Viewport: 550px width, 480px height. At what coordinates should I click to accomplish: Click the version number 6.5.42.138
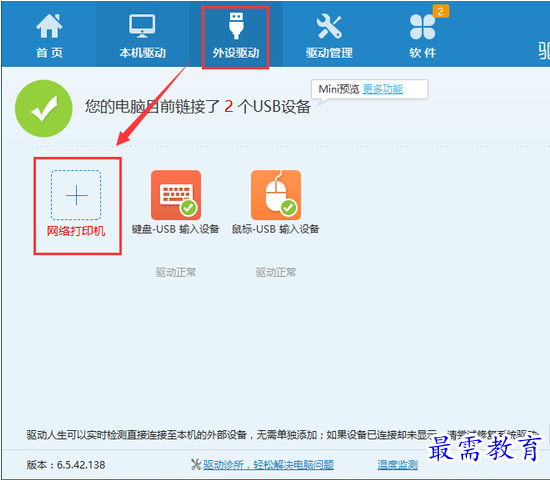[81, 465]
